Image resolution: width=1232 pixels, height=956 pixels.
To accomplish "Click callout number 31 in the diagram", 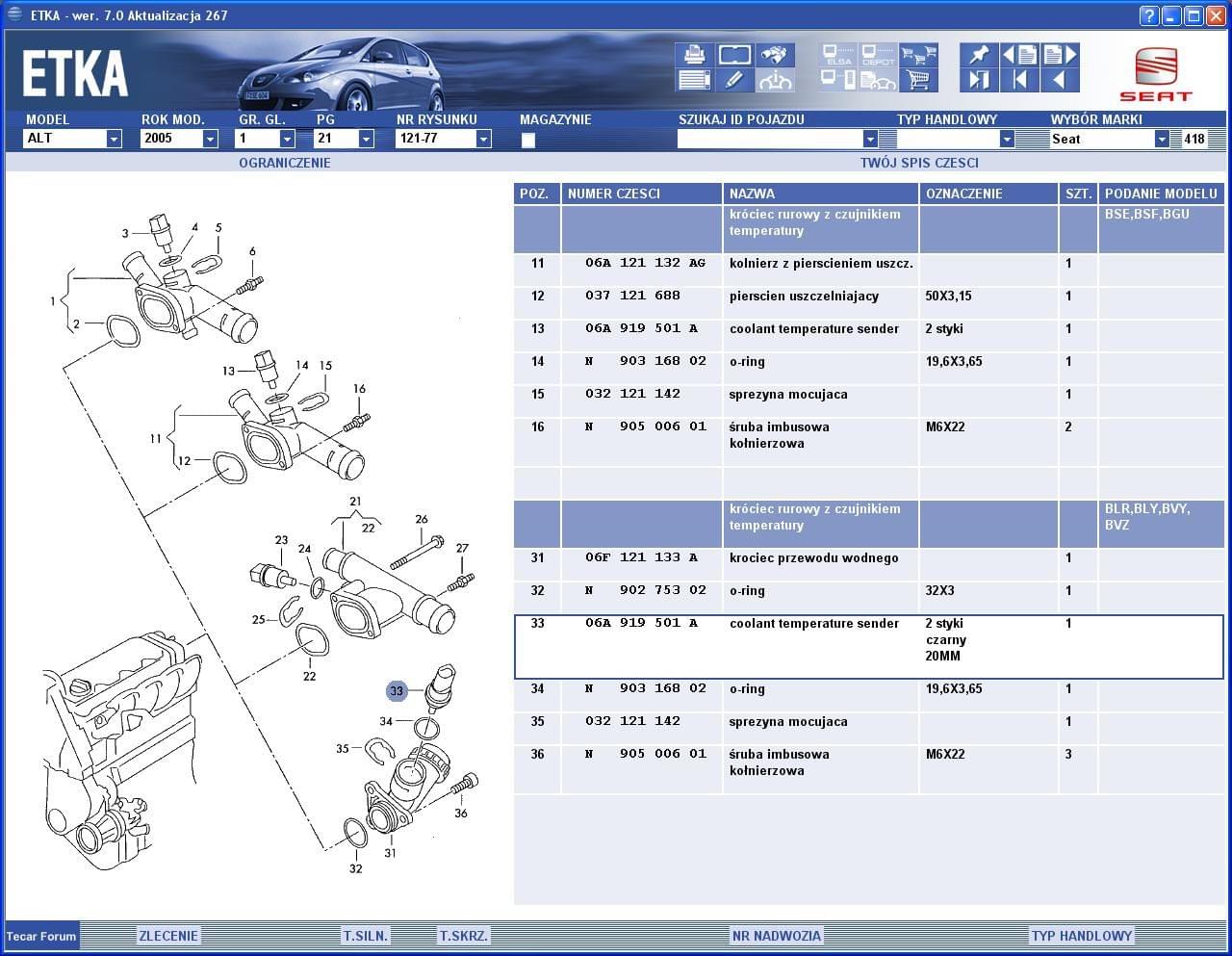I will 390,853.
